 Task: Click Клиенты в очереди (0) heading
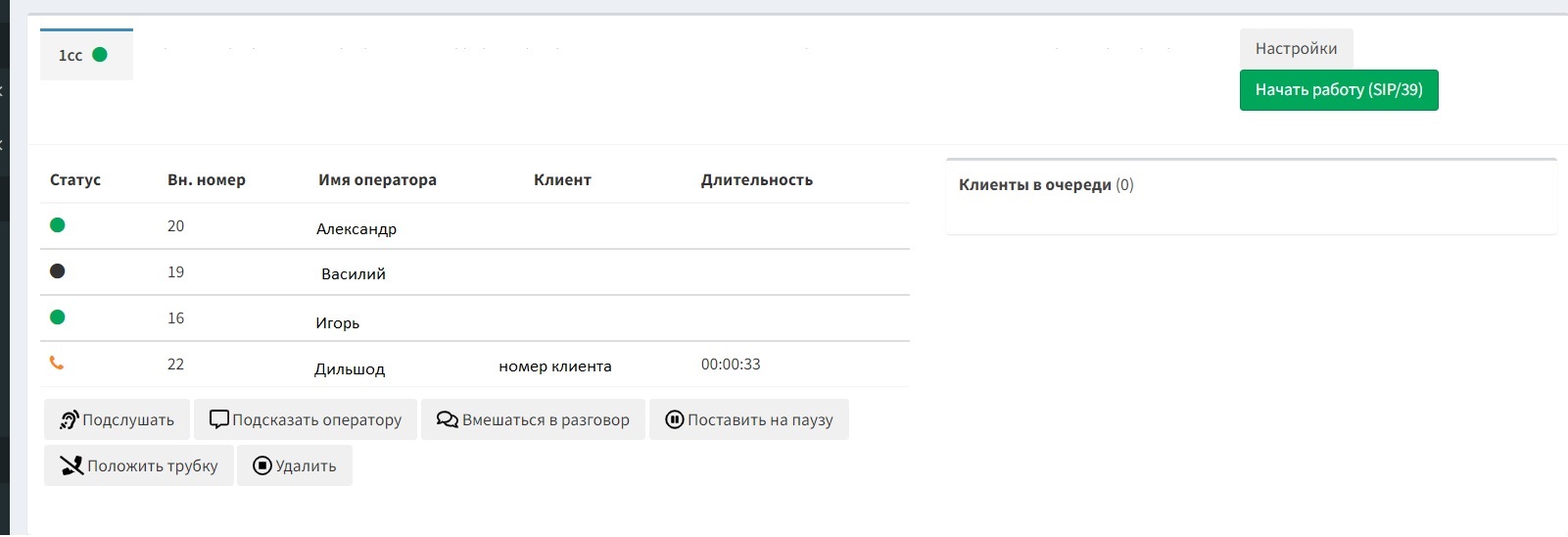[x=1046, y=185]
